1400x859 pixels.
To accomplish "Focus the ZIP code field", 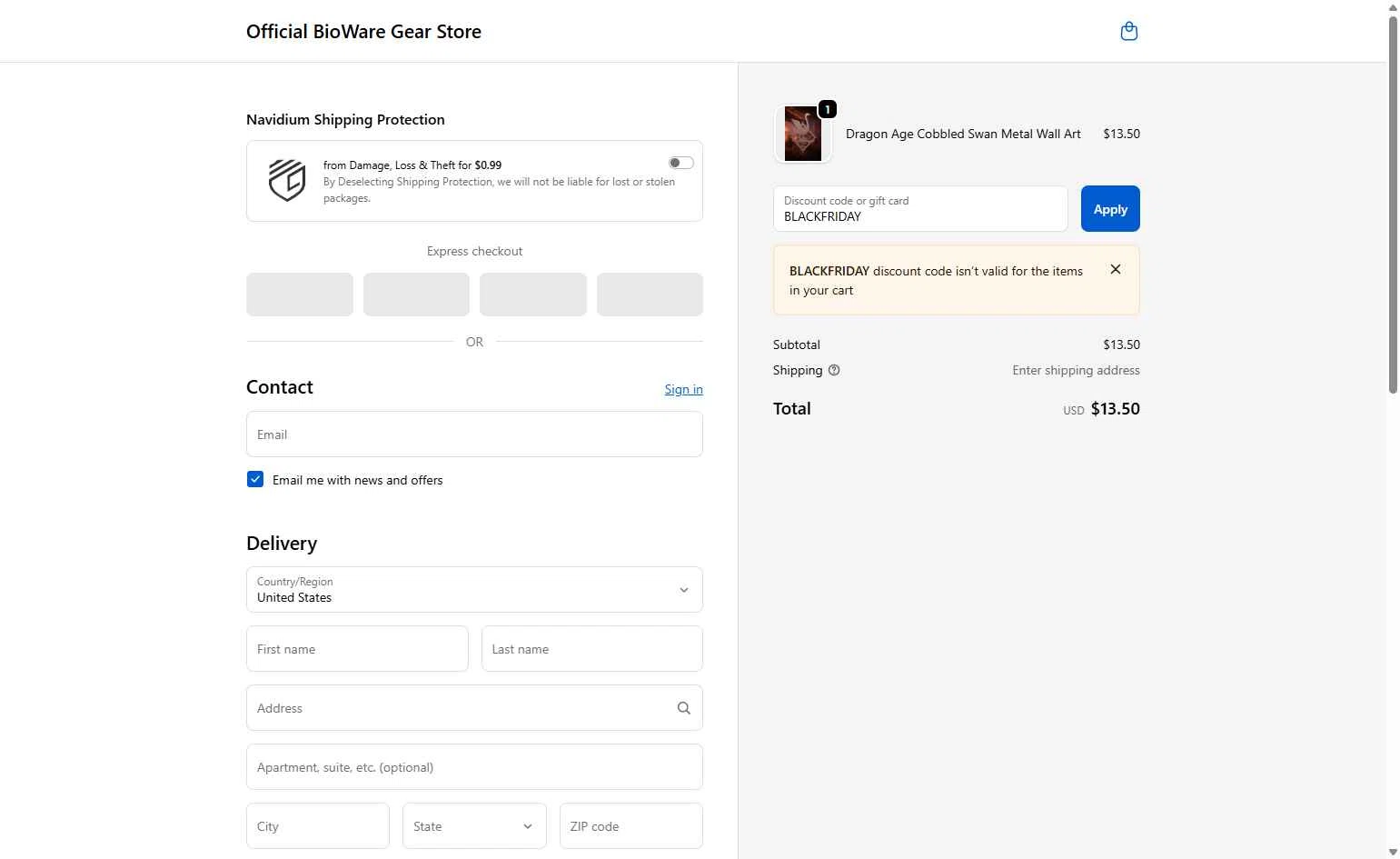I will 631,826.
